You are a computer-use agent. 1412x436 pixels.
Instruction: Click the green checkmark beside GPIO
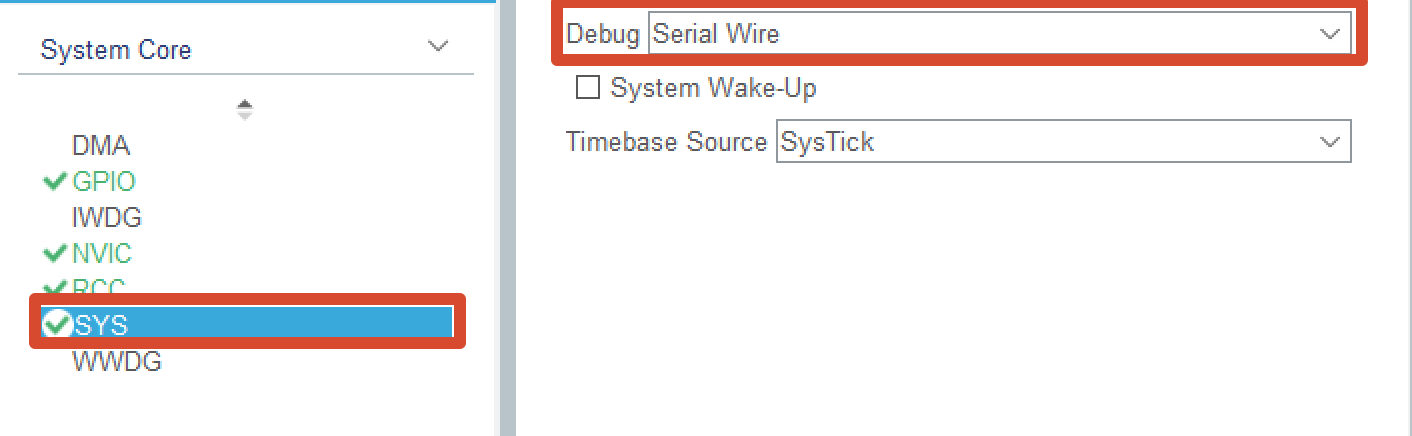55,182
